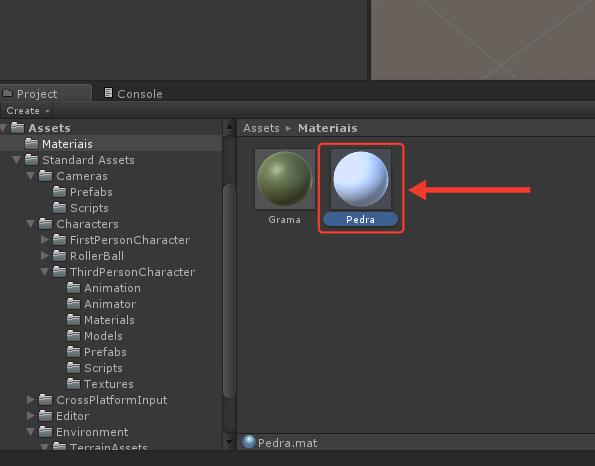This screenshot has width=595, height=466.
Task: Select Prefabs label under ThirdPersonCharacter
Action: point(105,352)
